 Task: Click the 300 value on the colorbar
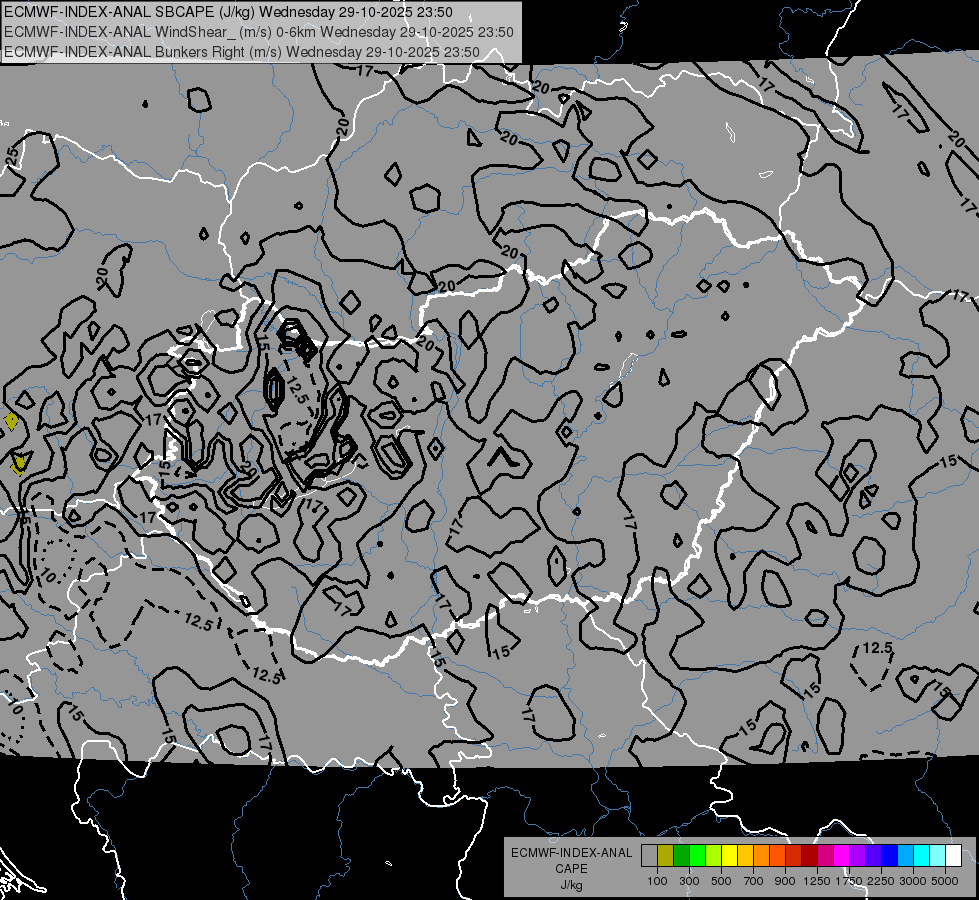point(689,881)
